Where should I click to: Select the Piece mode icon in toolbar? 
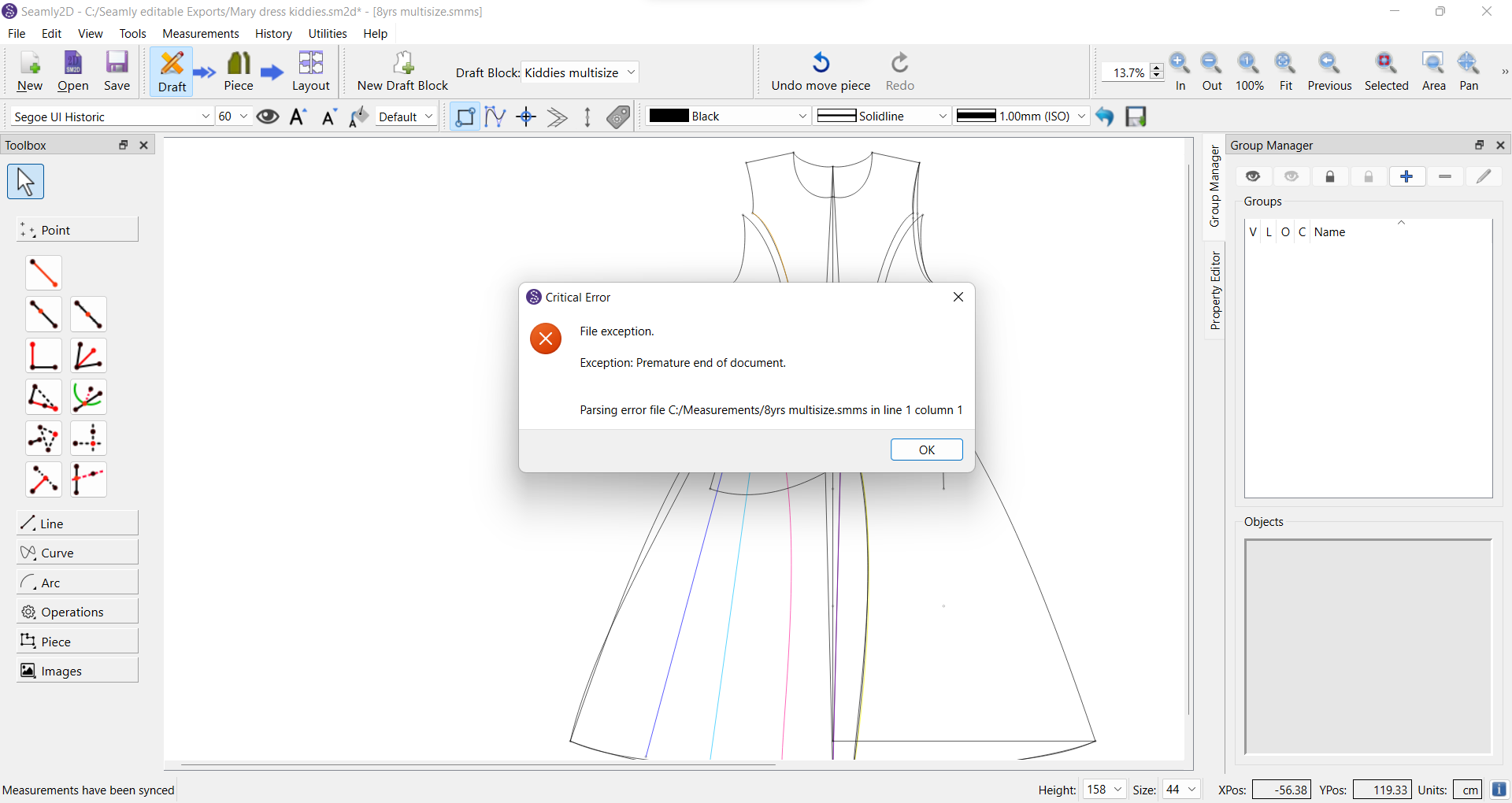[x=239, y=64]
